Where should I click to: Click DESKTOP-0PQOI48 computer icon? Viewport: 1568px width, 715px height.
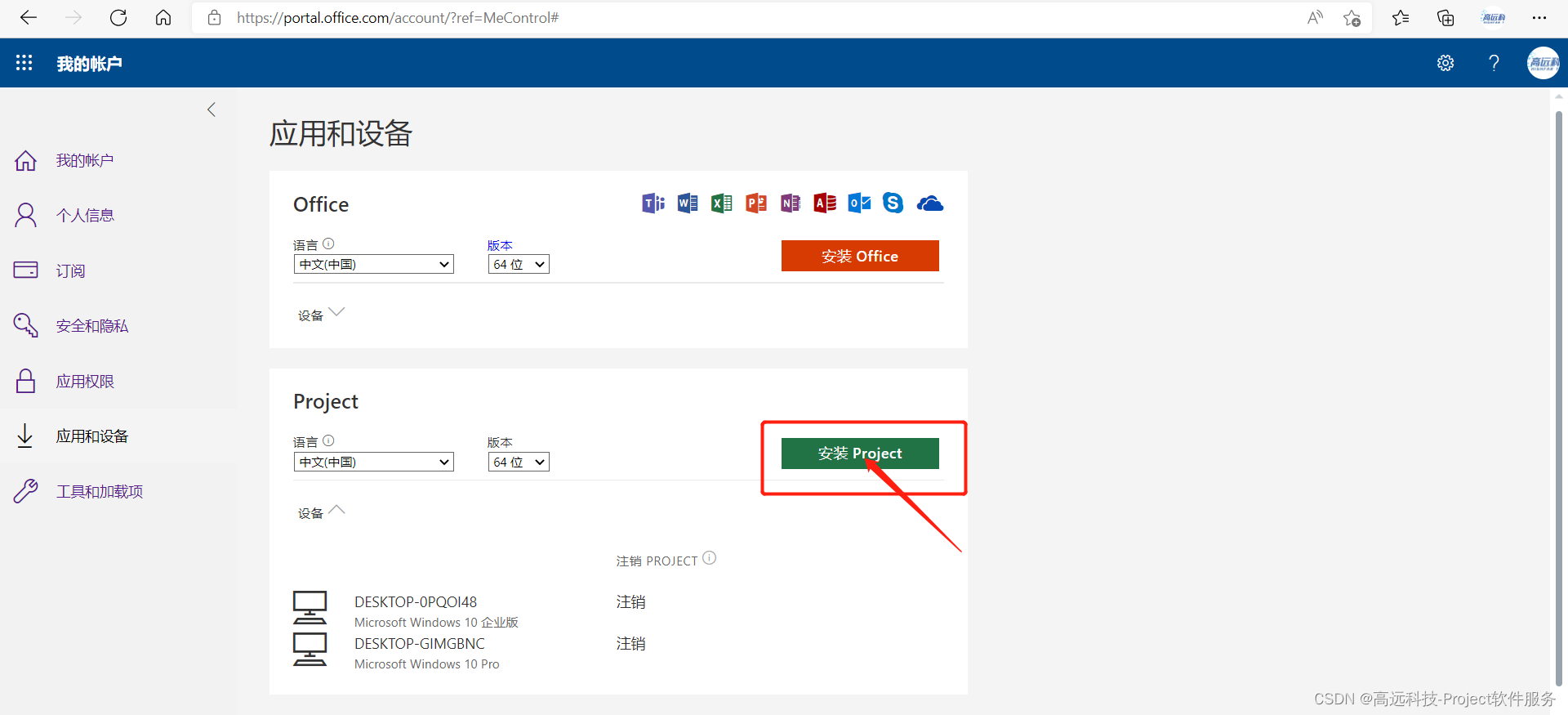coord(310,608)
